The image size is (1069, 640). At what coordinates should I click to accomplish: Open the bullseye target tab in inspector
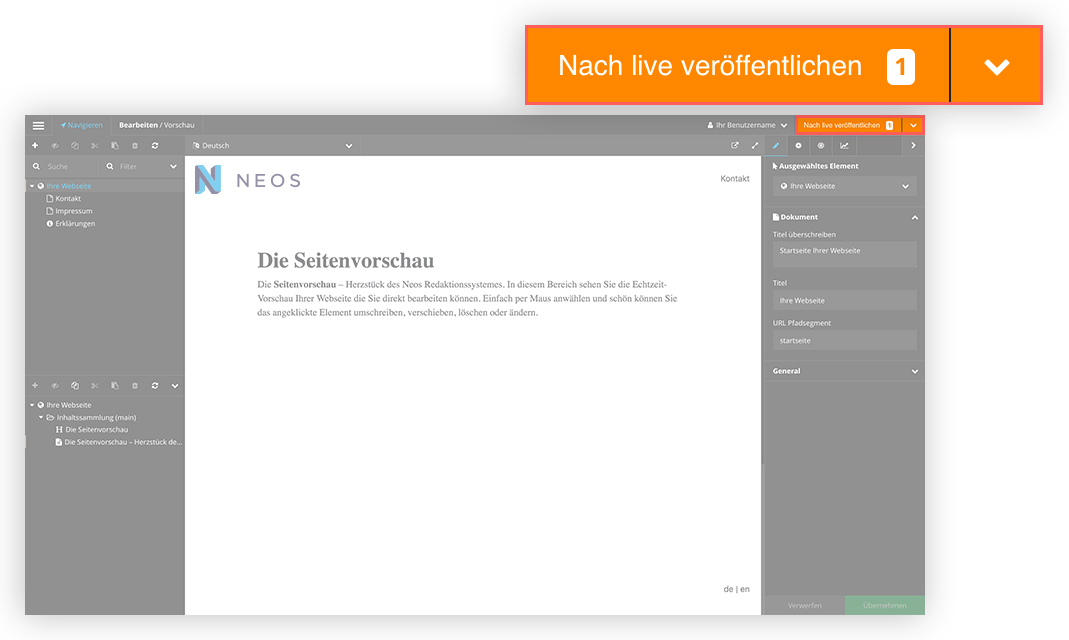821,146
